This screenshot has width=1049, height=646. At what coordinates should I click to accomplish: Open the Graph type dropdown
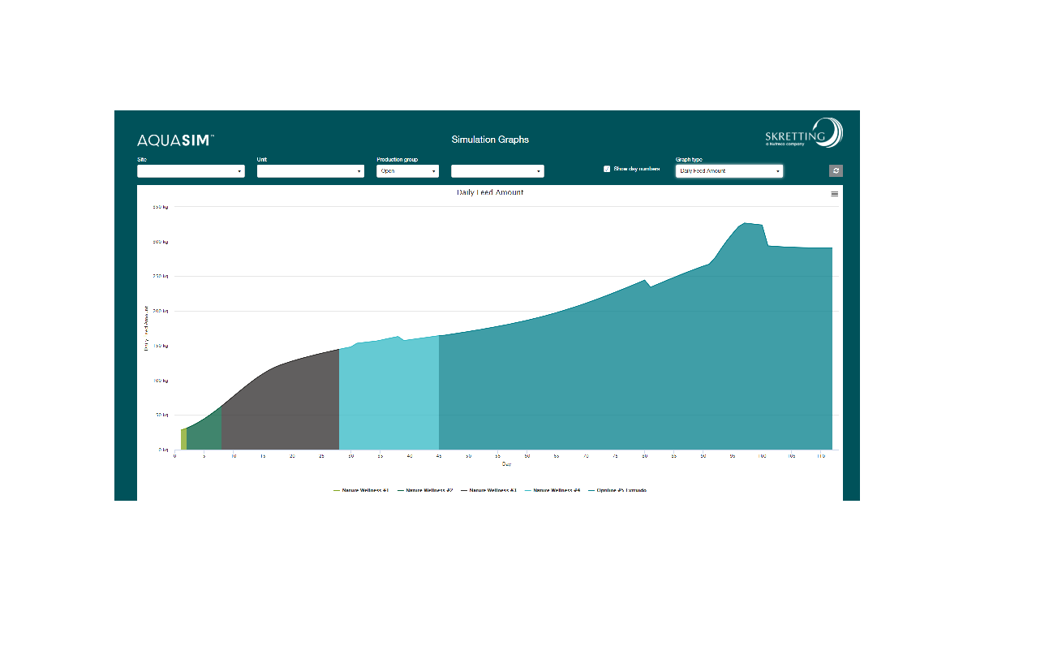[x=729, y=171]
